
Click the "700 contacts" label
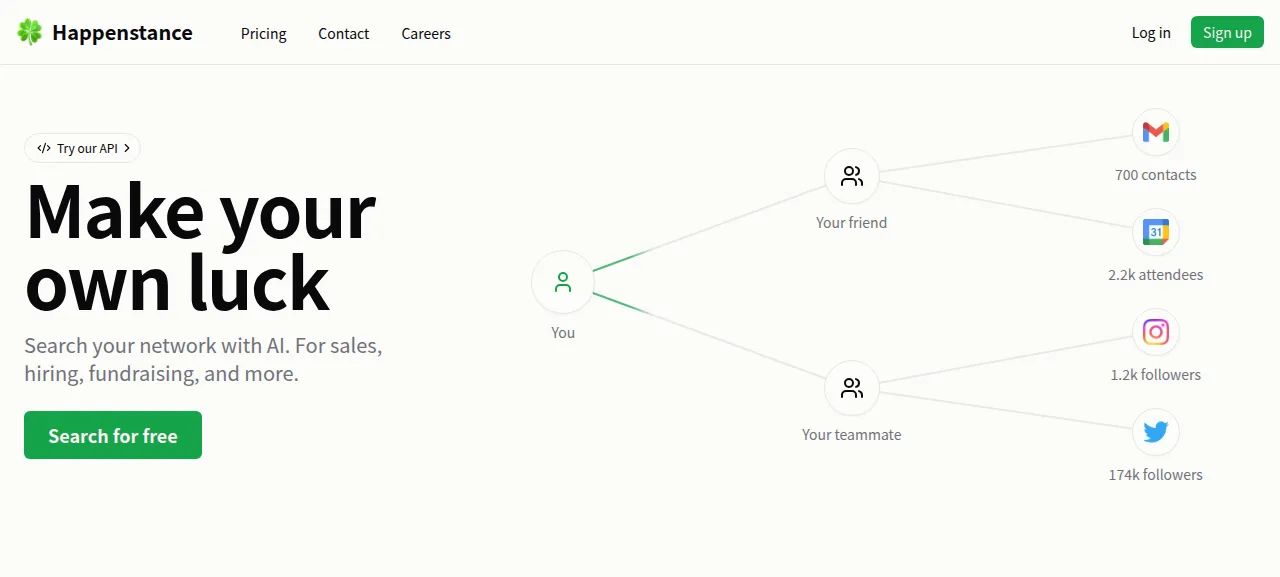coord(1155,174)
